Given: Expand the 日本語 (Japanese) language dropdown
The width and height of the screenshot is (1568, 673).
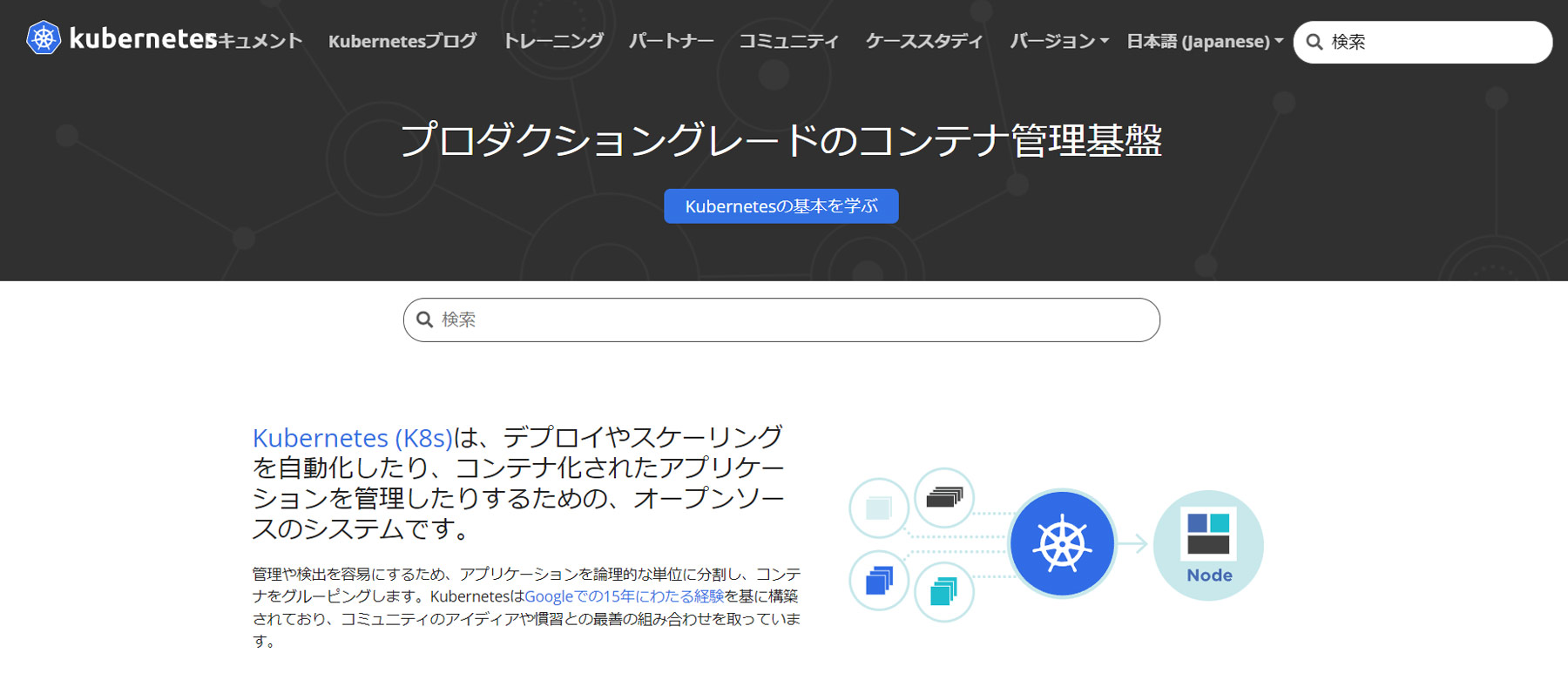Looking at the screenshot, I should point(1205,41).
